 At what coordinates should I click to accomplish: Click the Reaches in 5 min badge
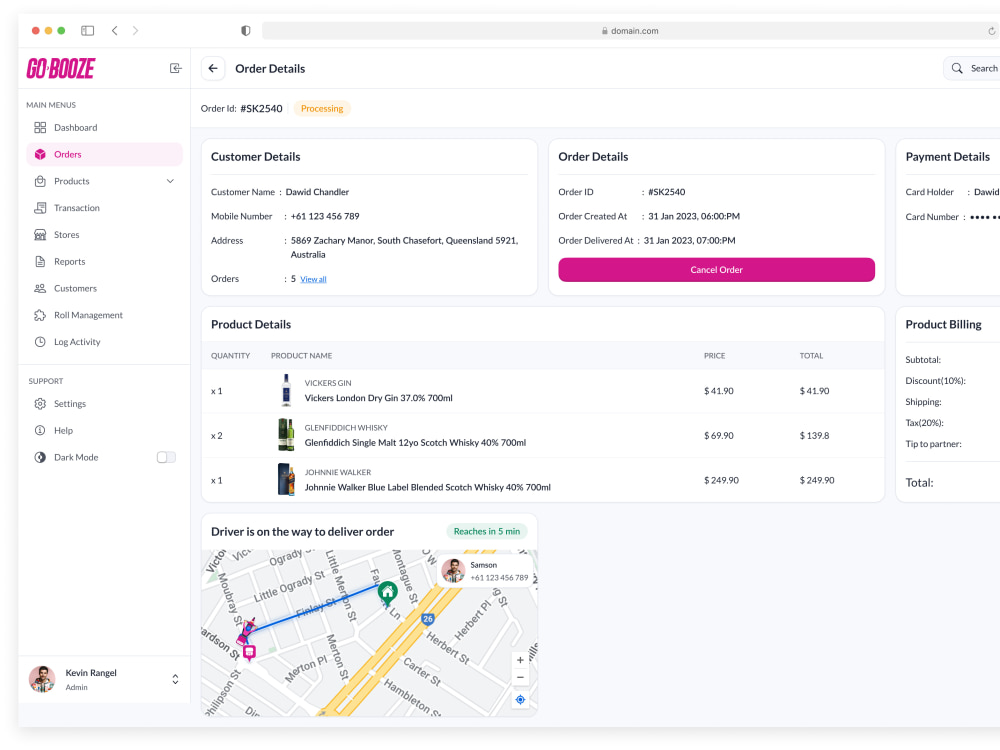pos(487,531)
